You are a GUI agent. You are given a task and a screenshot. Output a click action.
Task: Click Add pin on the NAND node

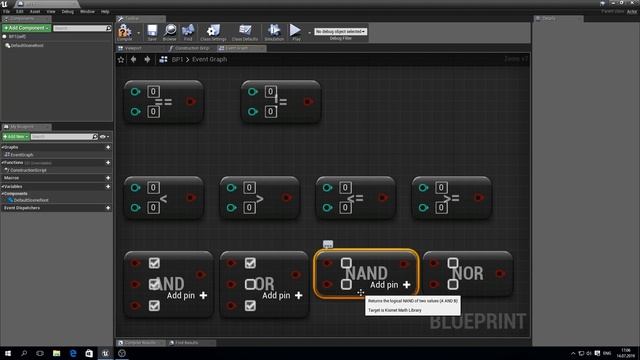pos(390,284)
